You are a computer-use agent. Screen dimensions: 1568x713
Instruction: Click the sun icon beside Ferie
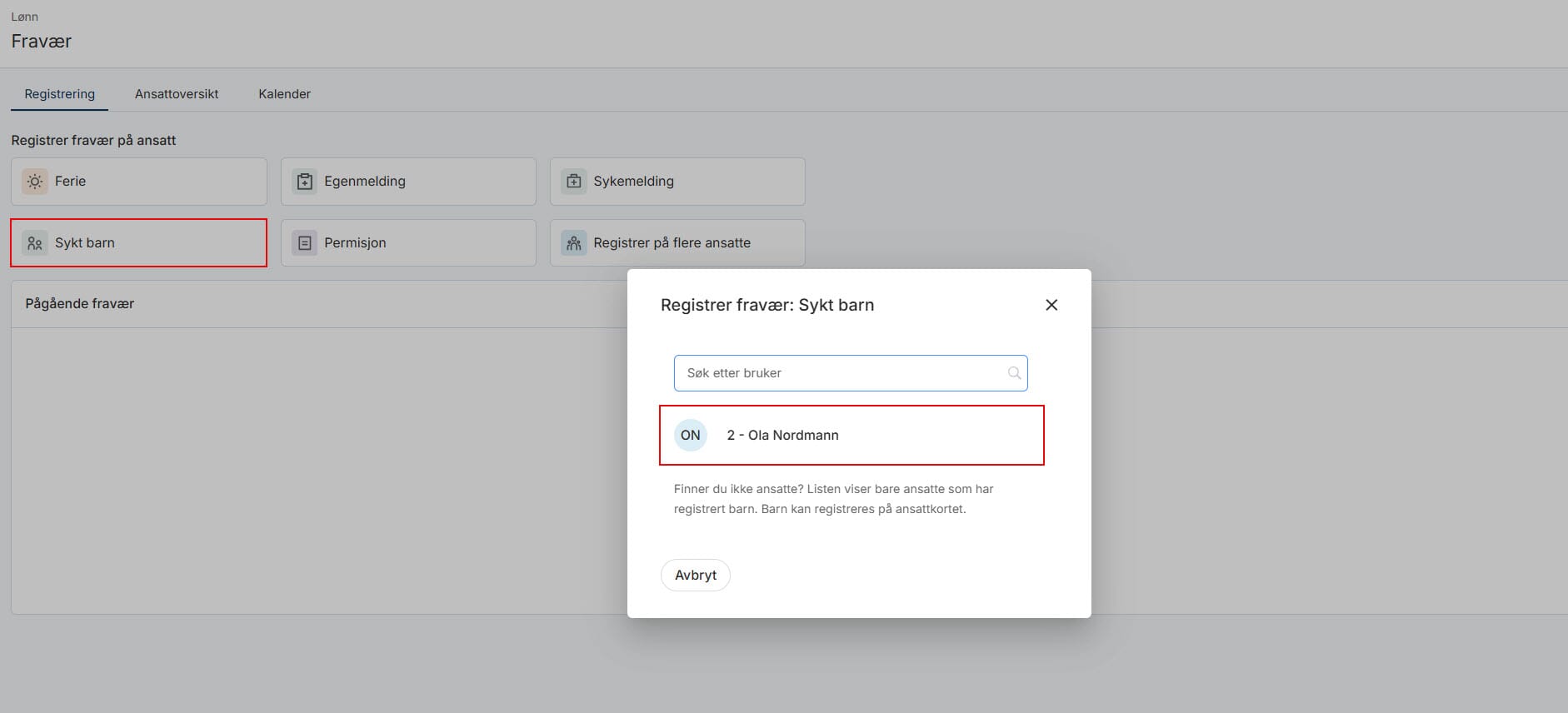coord(35,182)
